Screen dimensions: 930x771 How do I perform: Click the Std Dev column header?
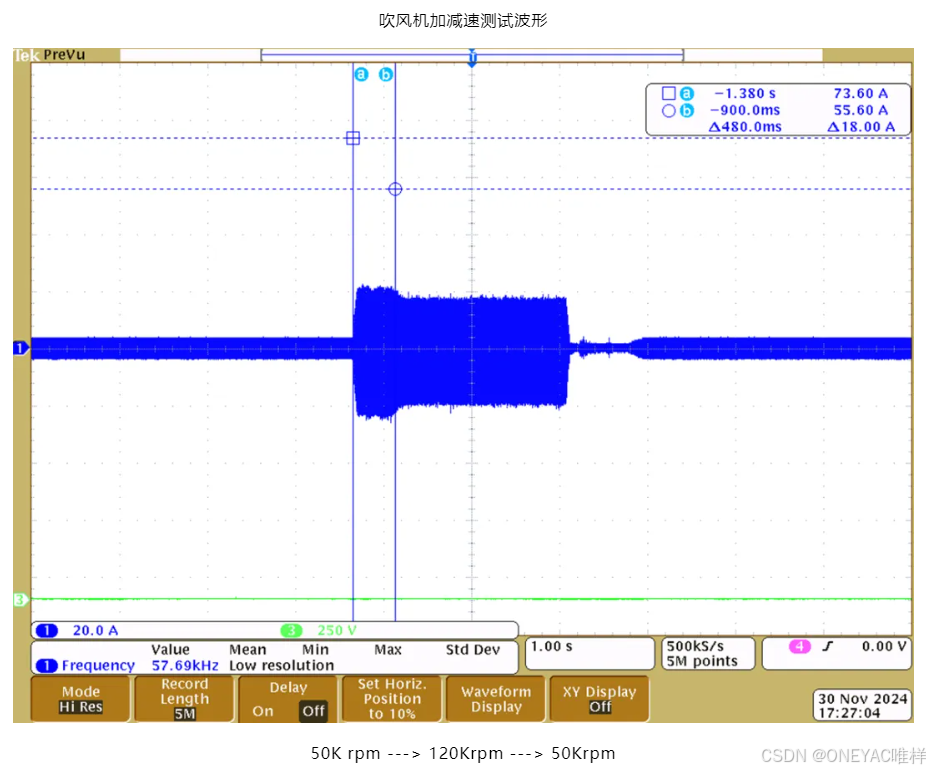pos(473,650)
